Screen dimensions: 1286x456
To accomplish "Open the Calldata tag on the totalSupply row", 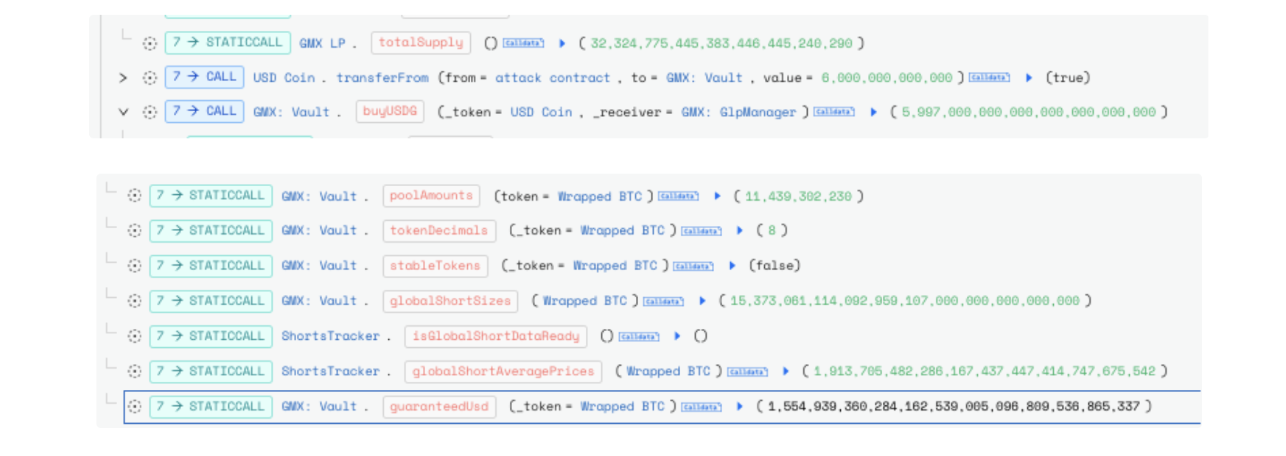I will click(523, 43).
